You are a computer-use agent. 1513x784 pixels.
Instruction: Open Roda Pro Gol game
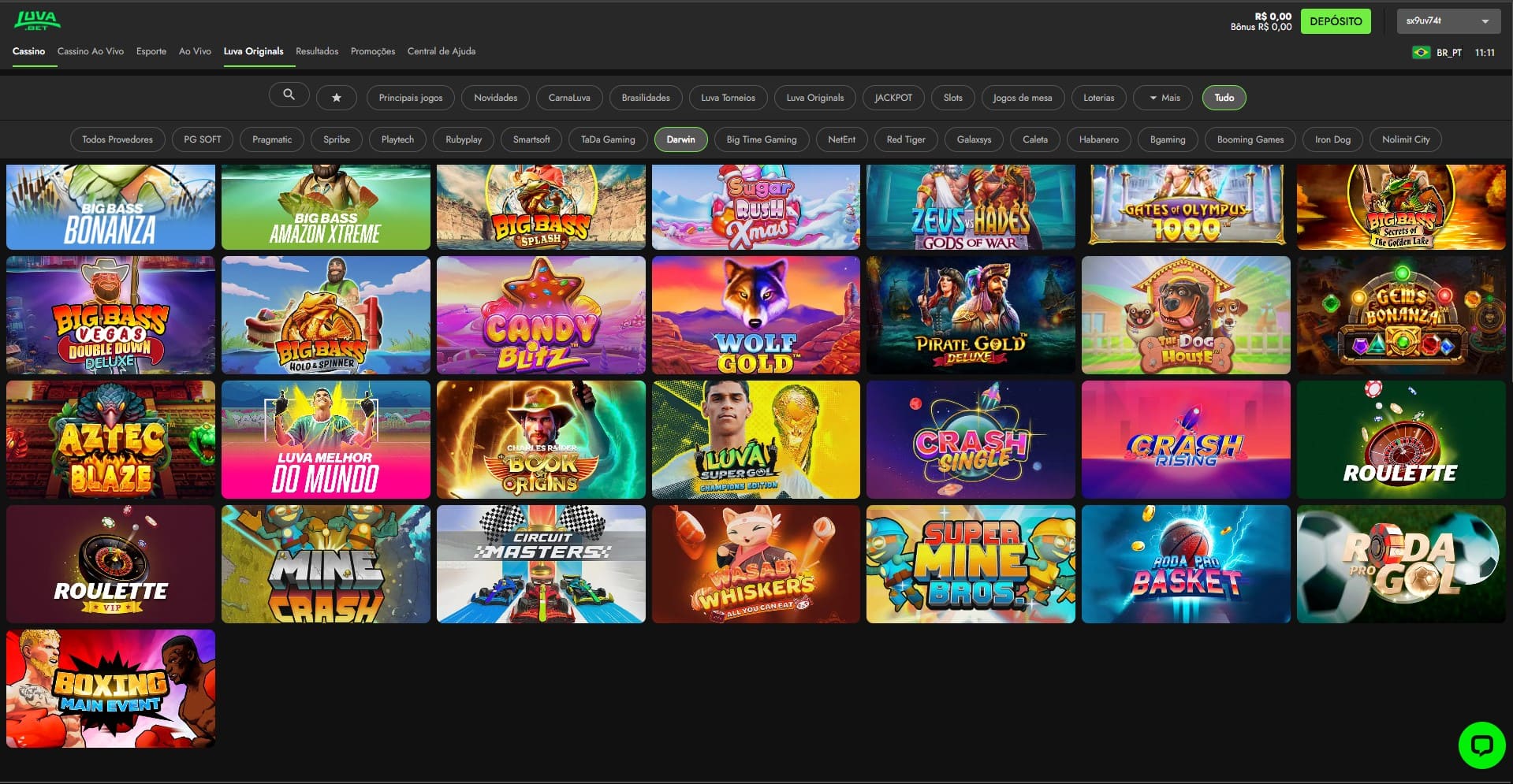point(1401,564)
